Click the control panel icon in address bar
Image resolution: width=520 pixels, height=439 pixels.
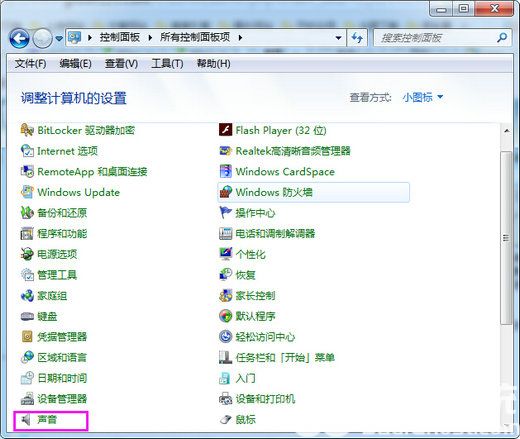pos(74,38)
